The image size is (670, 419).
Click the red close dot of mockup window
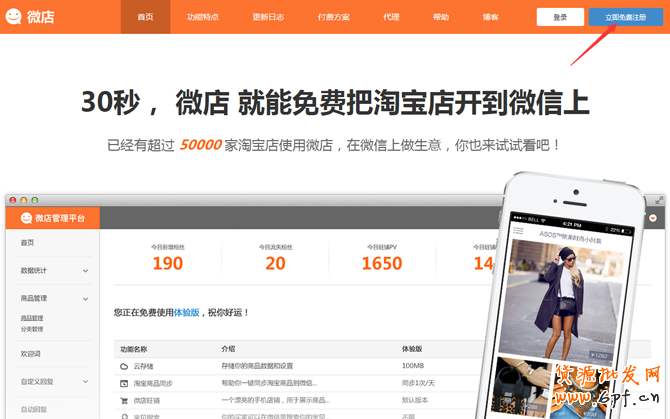13,200
